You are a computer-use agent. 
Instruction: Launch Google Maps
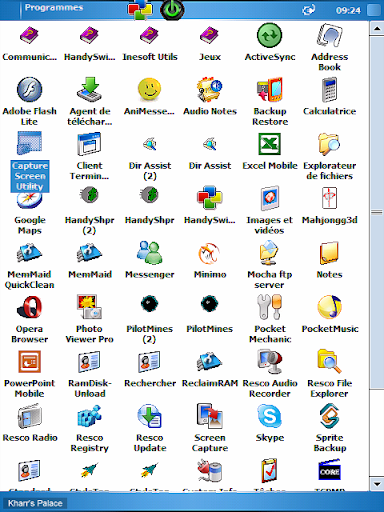point(29,200)
